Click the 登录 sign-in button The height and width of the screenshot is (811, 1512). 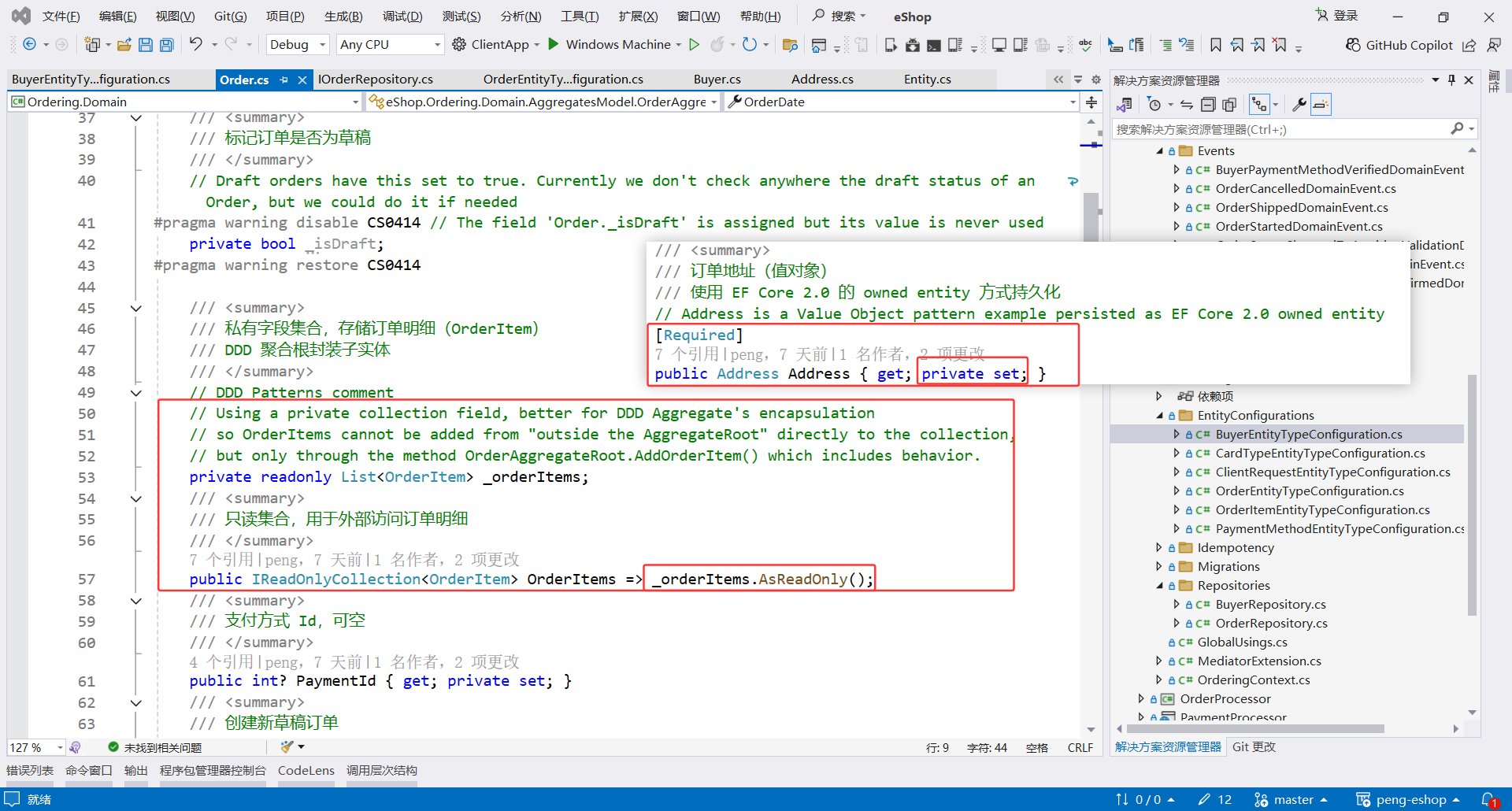(1337, 16)
